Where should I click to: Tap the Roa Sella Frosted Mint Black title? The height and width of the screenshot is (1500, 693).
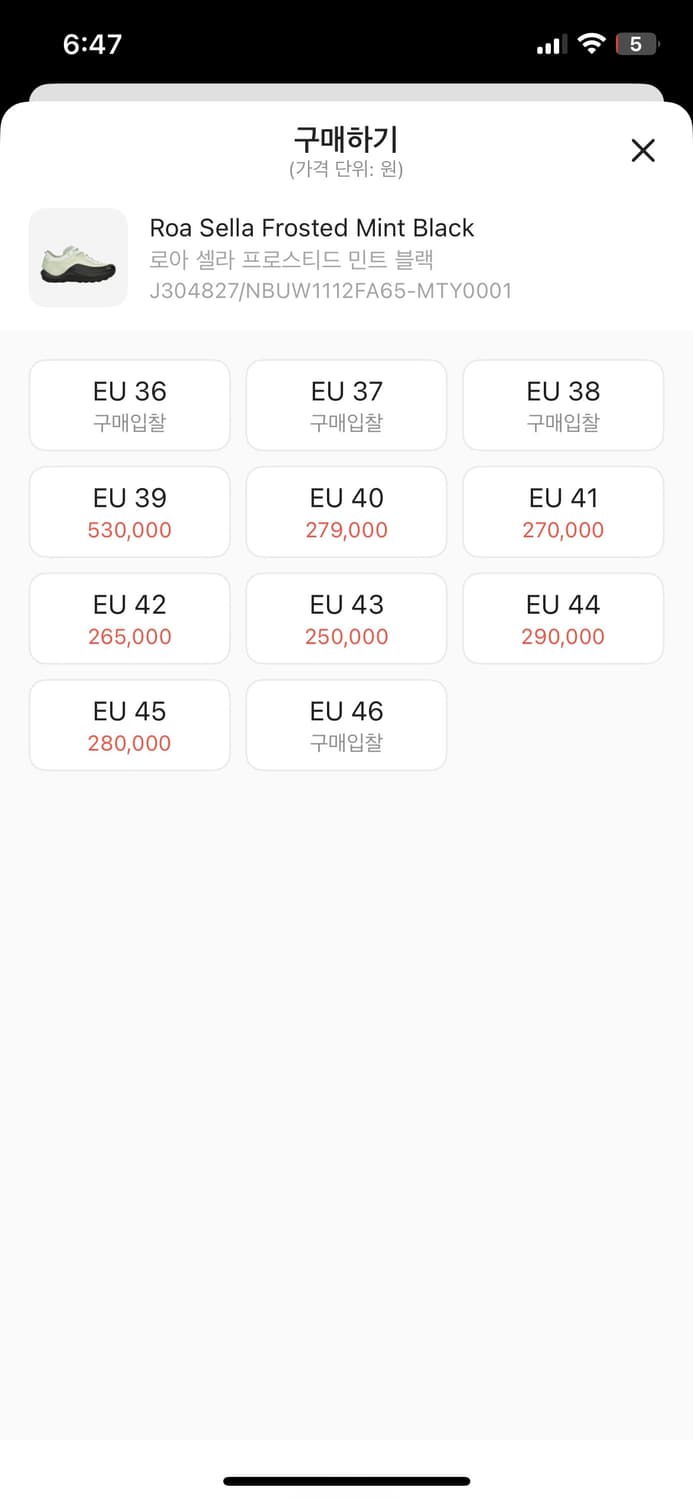click(312, 228)
